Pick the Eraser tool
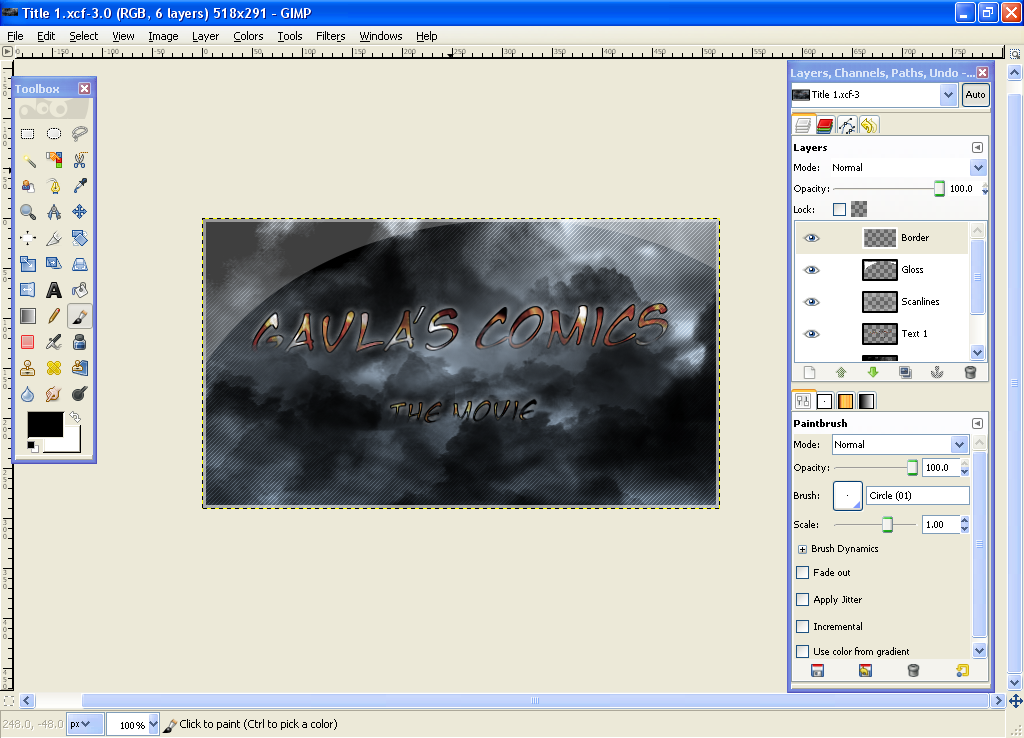The image size is (1024, 738). point(28,342)
